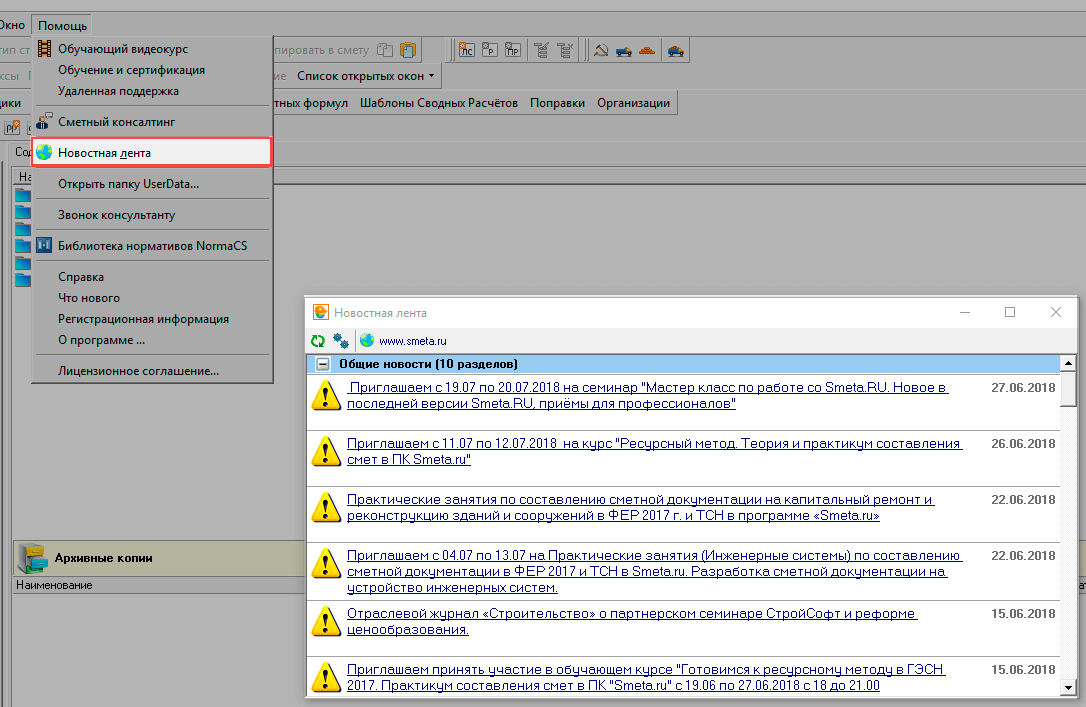Open the Готовимся к ресурсному методу link
The image size is (1086, 707).
click(x=646, y=677)
